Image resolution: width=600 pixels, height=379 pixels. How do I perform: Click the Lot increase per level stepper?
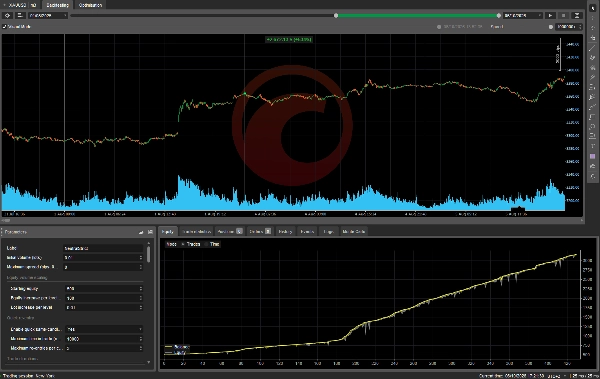click(141, 307)
